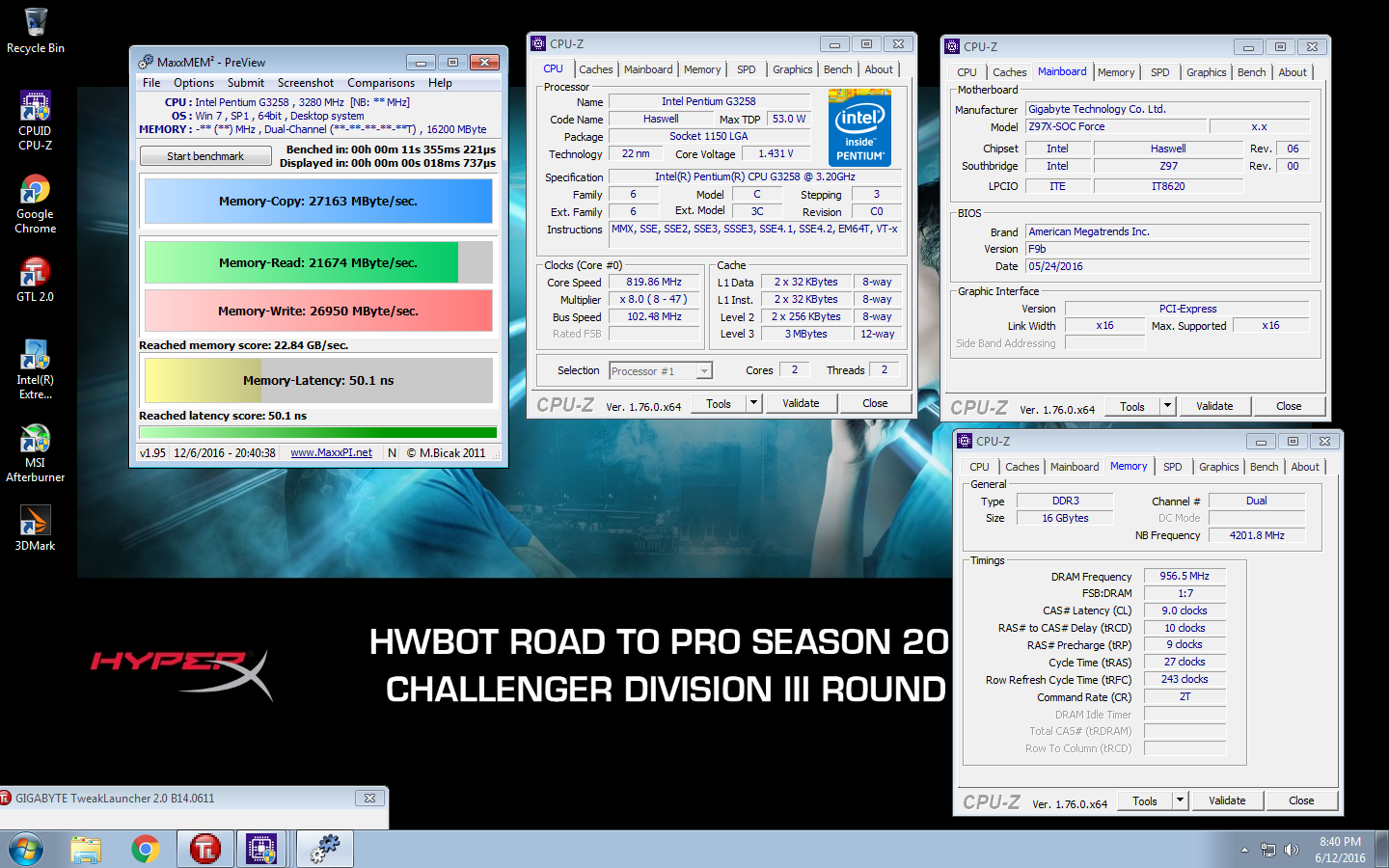Switch to Memory tab in CPU window
1389x868 pixels.
[702, 69]
